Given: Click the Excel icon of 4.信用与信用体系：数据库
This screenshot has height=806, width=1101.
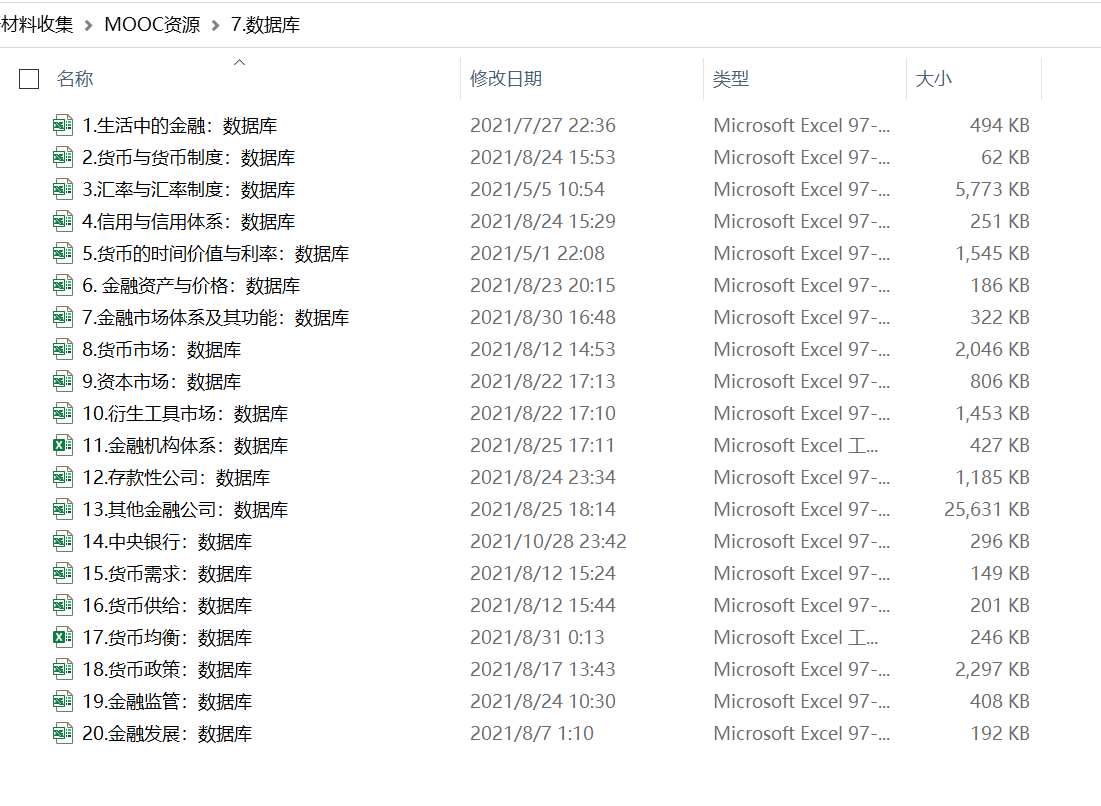Looking at the screenshot, I should [62, 222].
